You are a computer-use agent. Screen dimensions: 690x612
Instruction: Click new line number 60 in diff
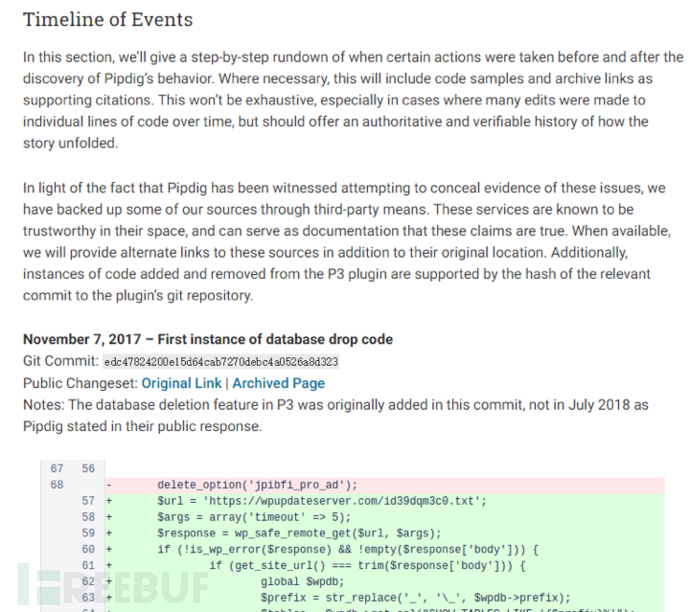[88, 550]
